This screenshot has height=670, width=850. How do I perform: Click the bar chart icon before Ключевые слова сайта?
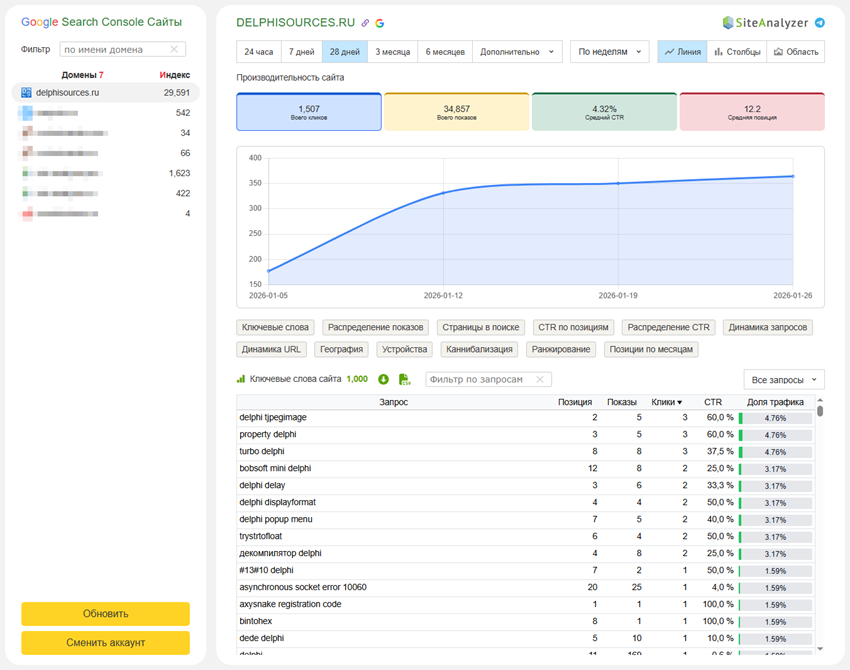[x=240, y=379]
